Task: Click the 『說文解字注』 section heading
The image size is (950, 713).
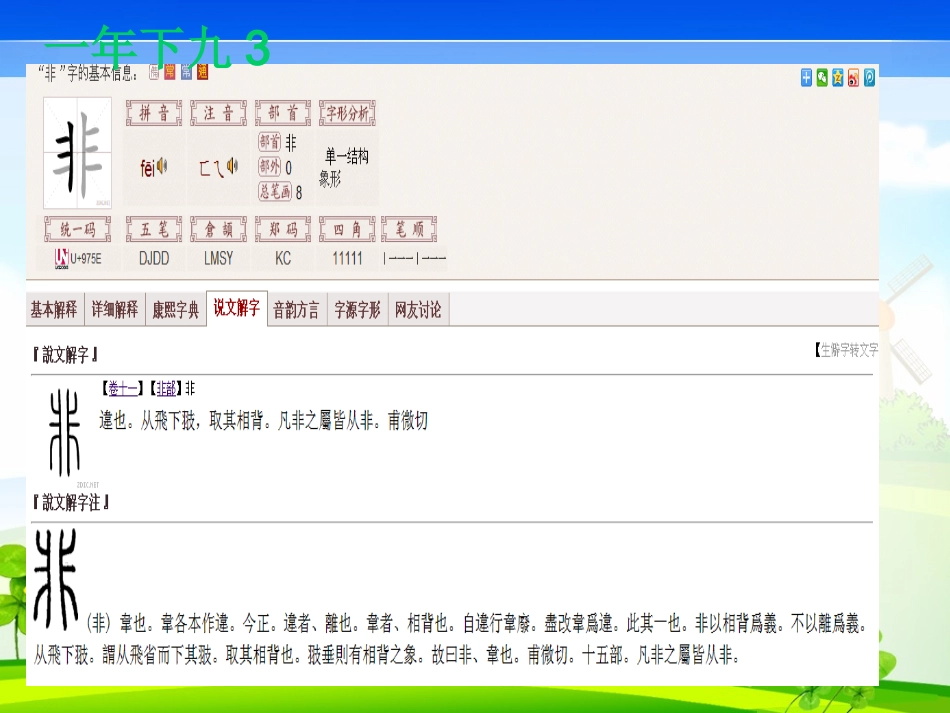Action: 71,502
